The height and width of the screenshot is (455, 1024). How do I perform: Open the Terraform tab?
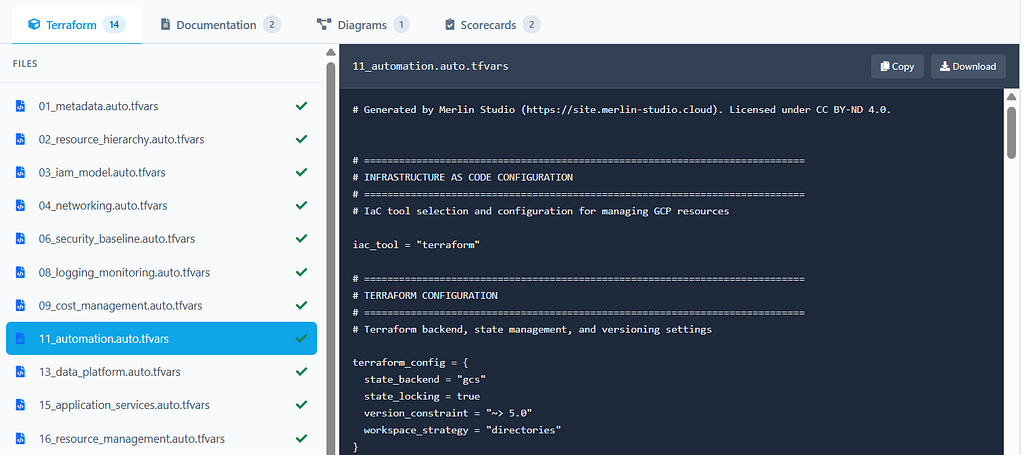[x=76, y=25]
